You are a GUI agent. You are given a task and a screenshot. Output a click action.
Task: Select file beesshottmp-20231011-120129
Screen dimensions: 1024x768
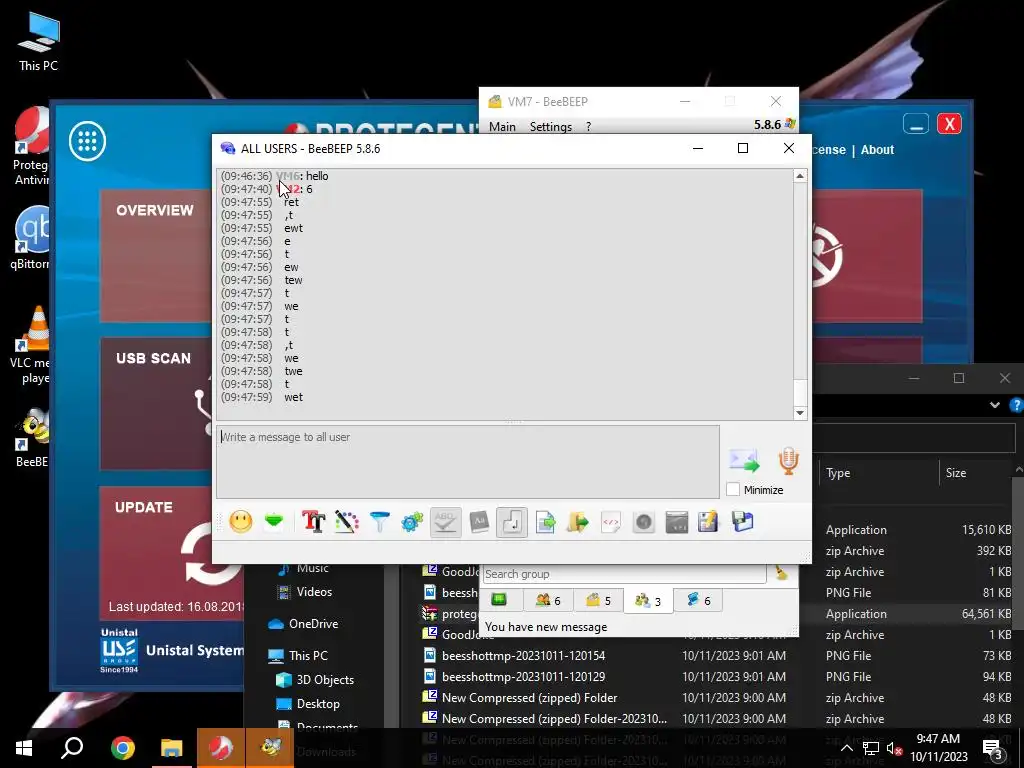(523, 677)
